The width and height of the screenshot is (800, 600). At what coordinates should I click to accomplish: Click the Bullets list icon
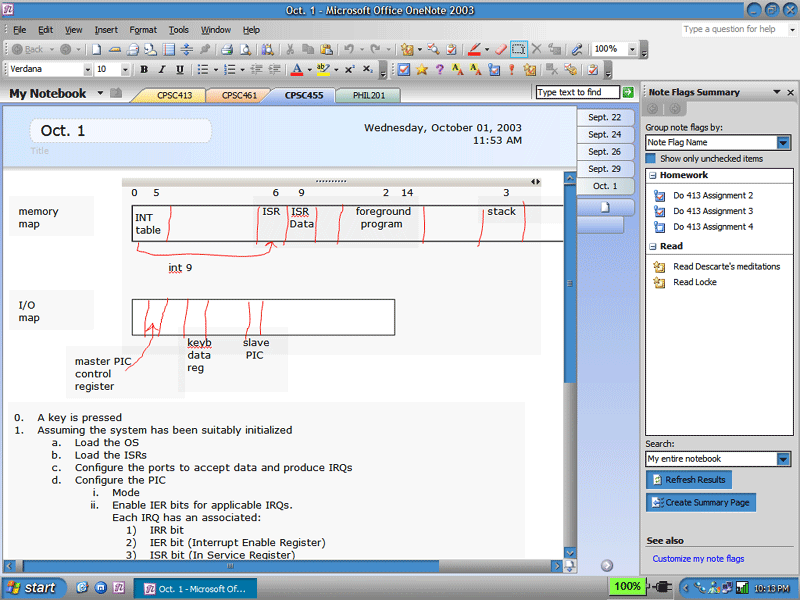click(203, 70)
